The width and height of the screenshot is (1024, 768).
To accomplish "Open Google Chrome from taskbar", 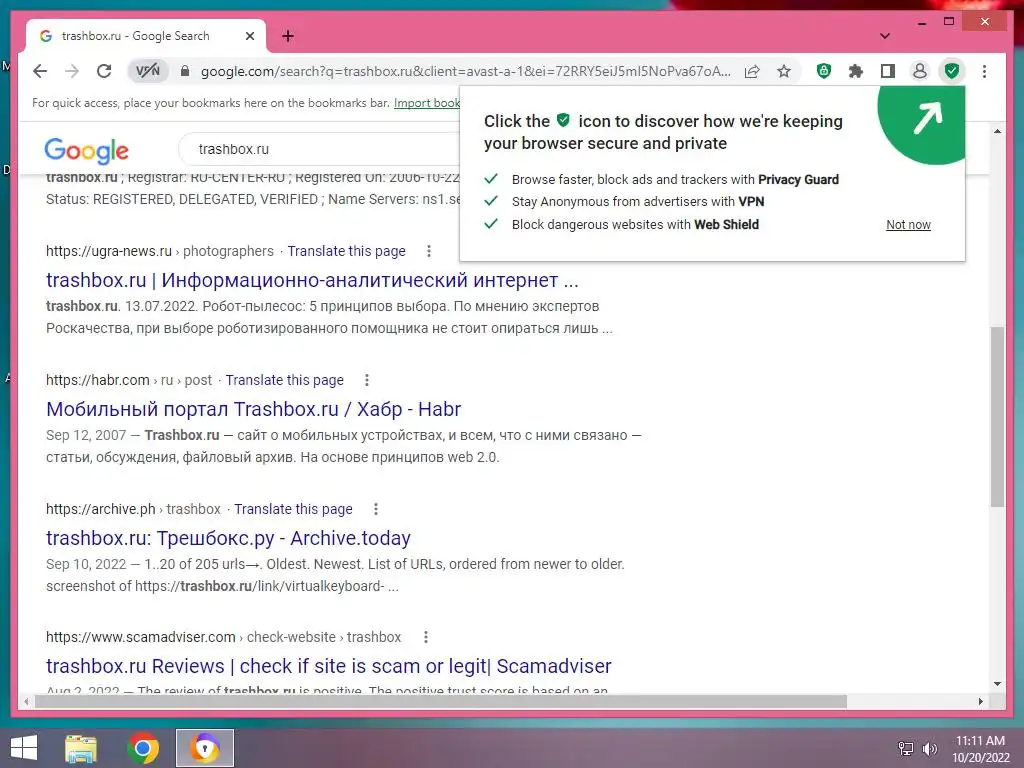I will (x=143, y=748).
